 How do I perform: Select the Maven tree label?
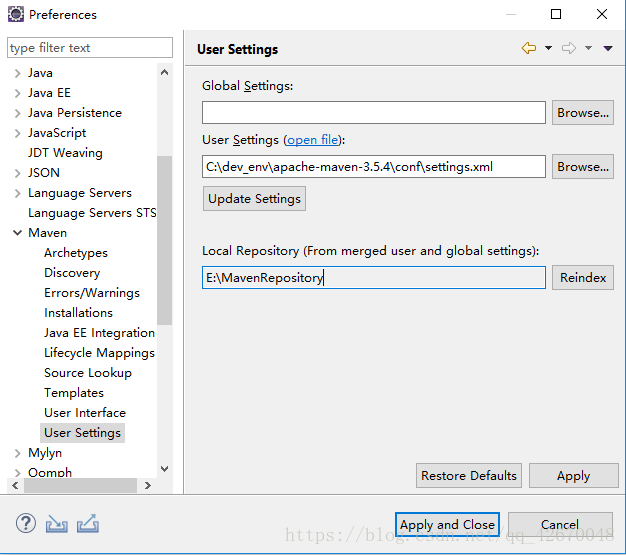[x=48, y=233]
